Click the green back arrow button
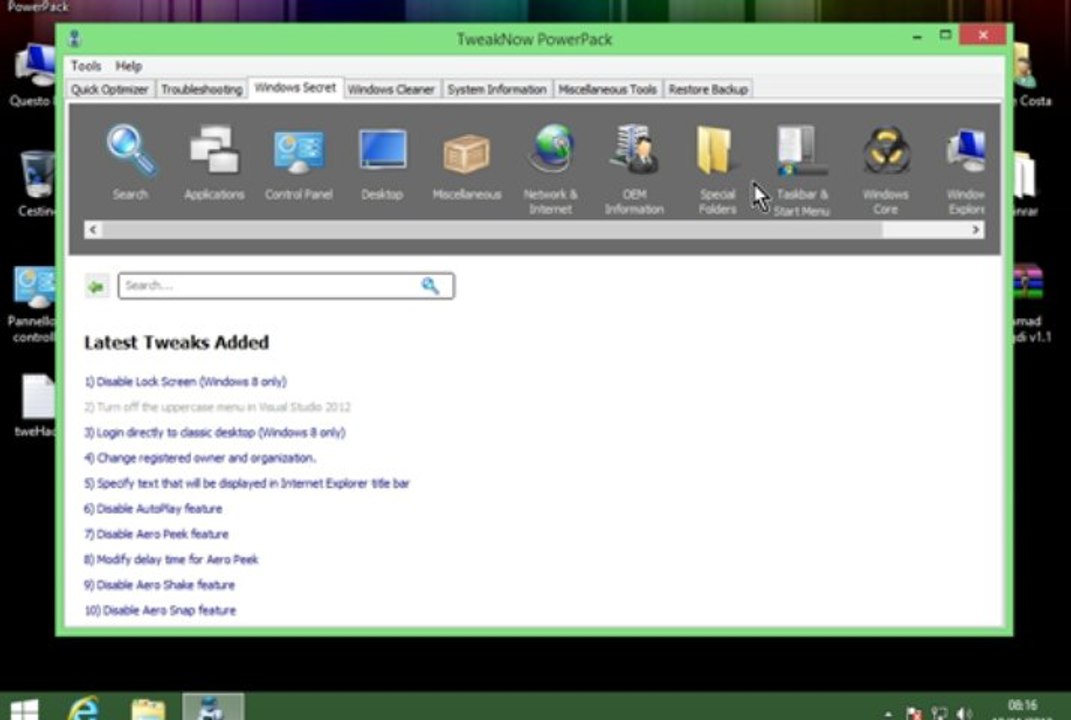Screen dimensions: 1071x720 [x=96, y=286]
